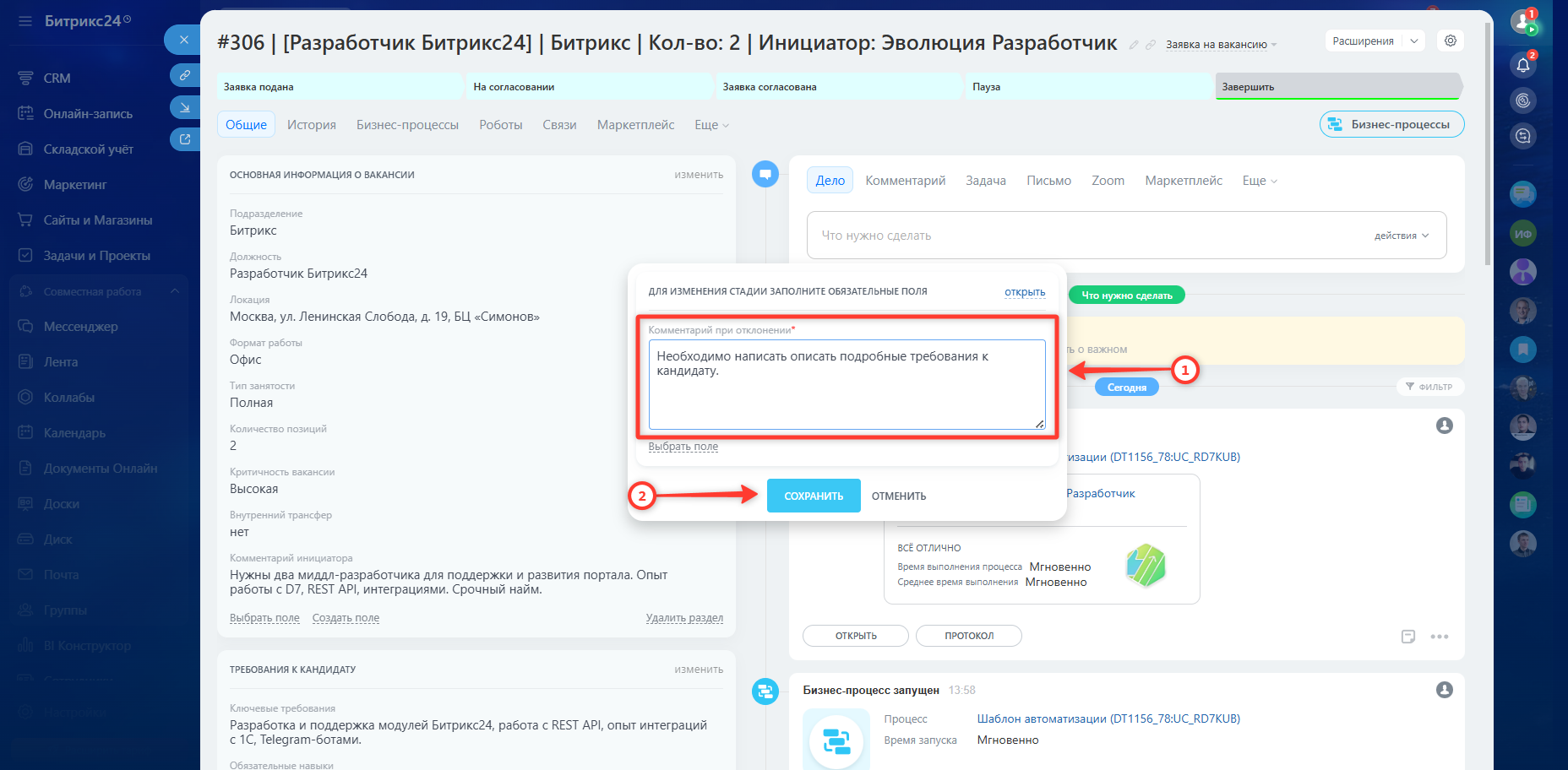Collapse the Совместная работа section
Screen dimensions: 1568x770
pos(175,291)
